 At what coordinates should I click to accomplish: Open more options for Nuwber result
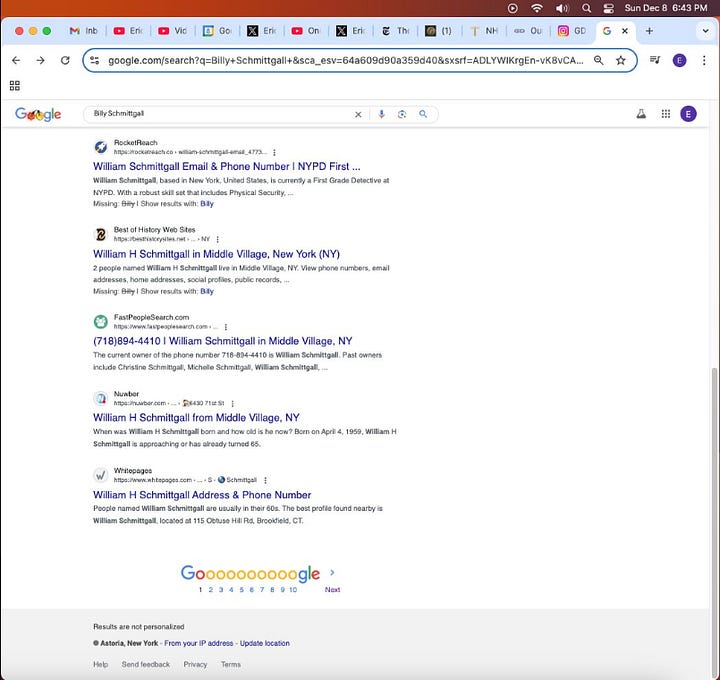[232, 404]
